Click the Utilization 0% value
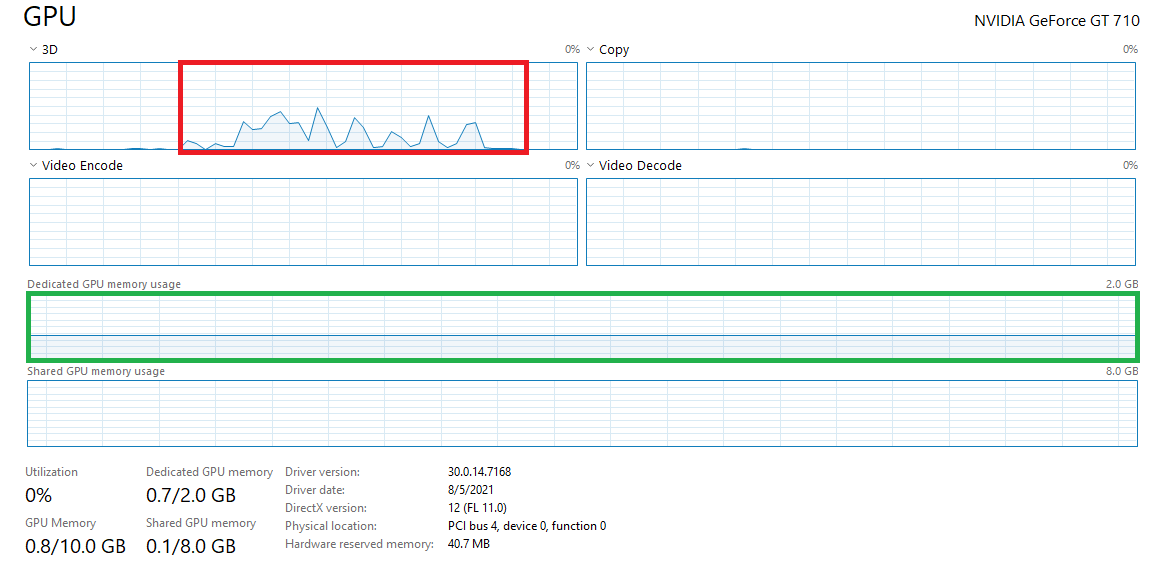 (x=38, y=495)
